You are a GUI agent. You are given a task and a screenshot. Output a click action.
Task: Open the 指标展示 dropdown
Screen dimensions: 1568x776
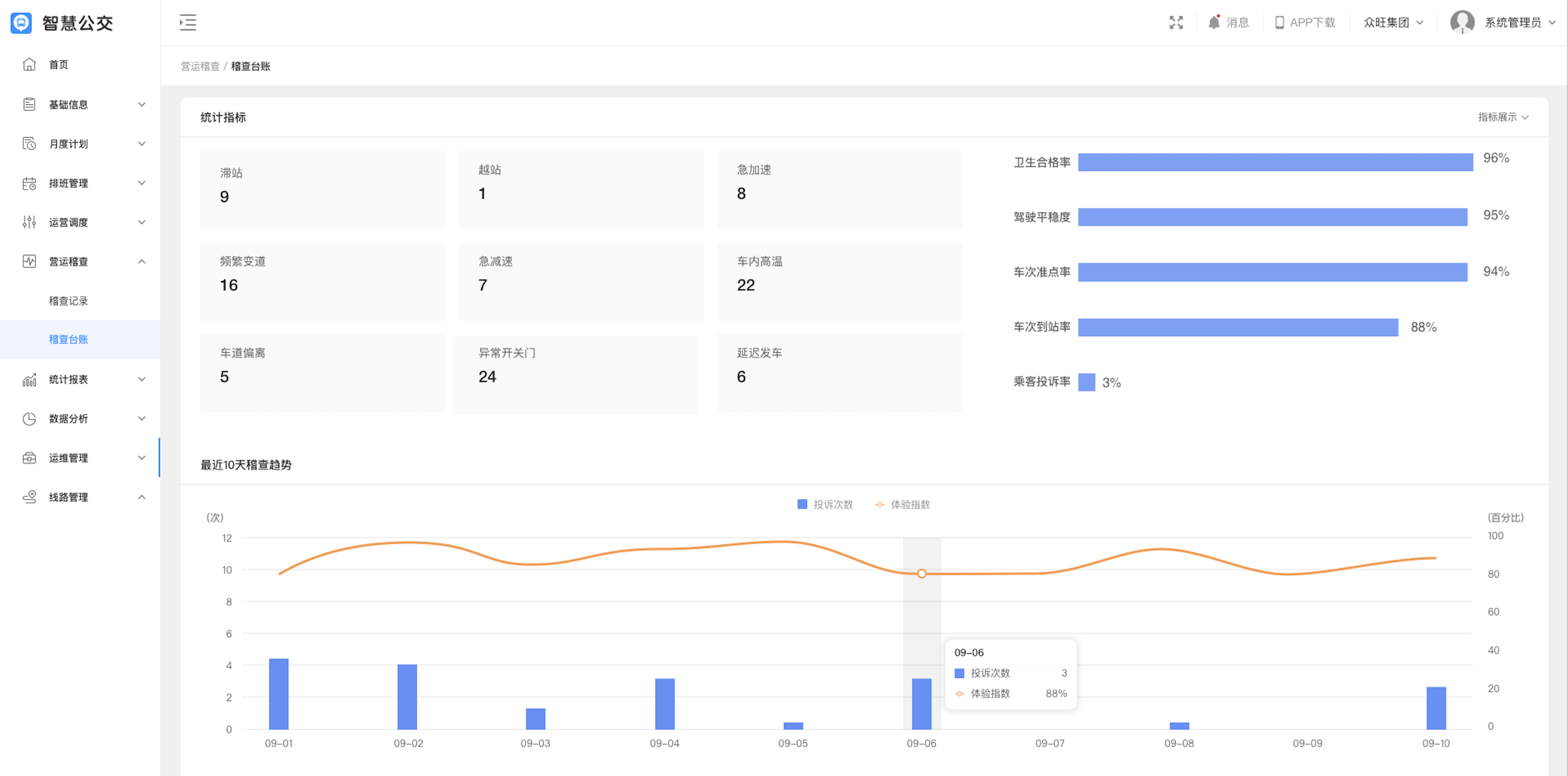1503,117
